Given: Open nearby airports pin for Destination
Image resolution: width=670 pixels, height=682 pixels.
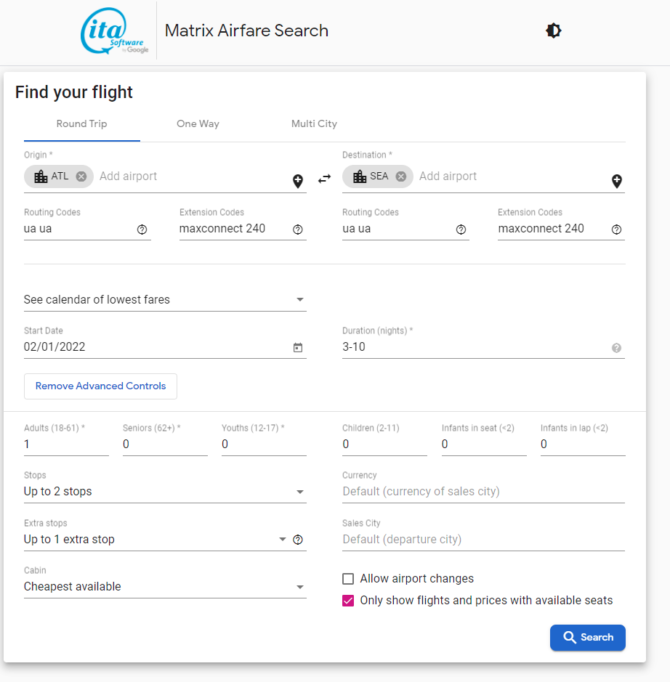Looking at the screenshot, I should (616, 181).
